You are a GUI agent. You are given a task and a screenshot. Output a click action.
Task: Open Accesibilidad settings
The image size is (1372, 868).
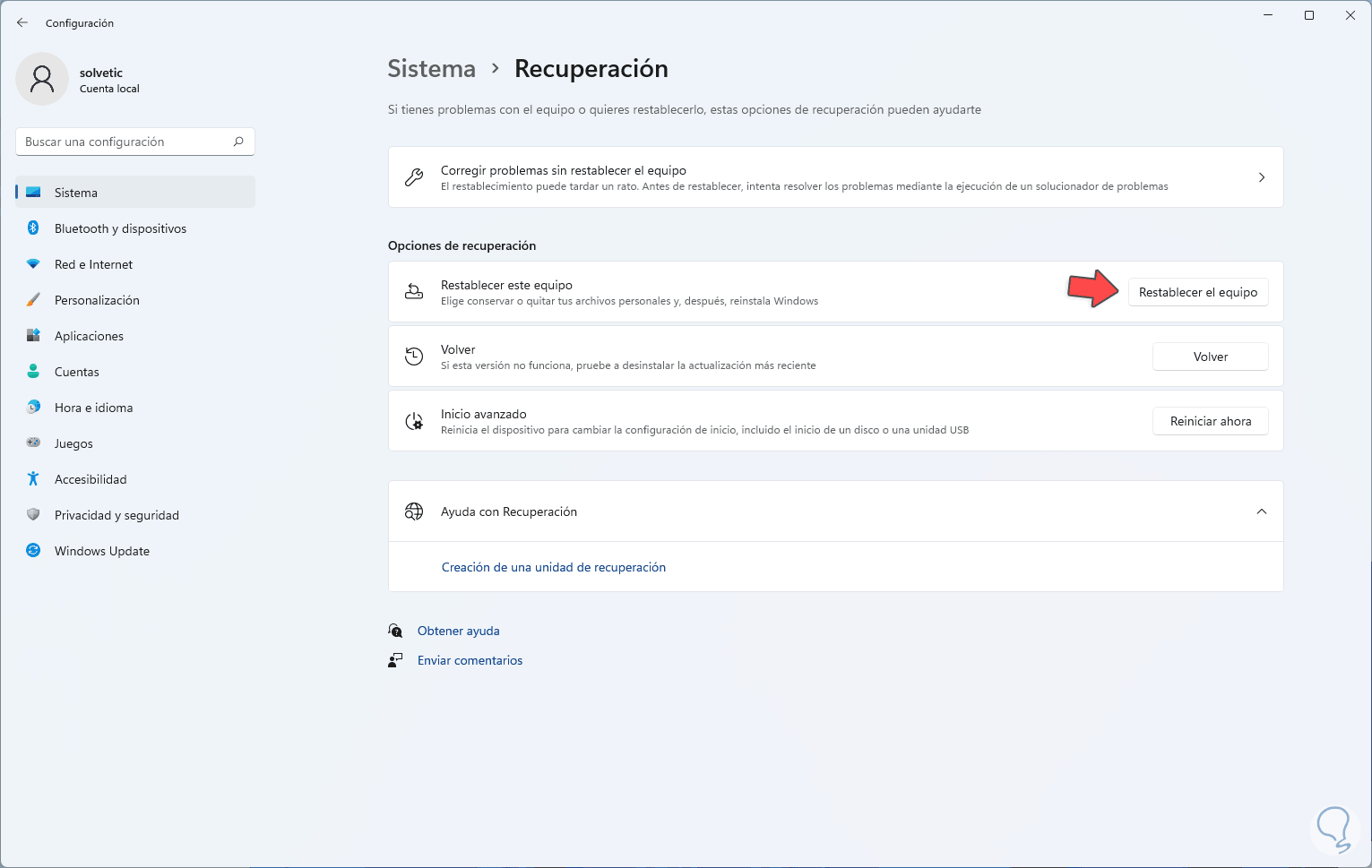pos(135,479)
